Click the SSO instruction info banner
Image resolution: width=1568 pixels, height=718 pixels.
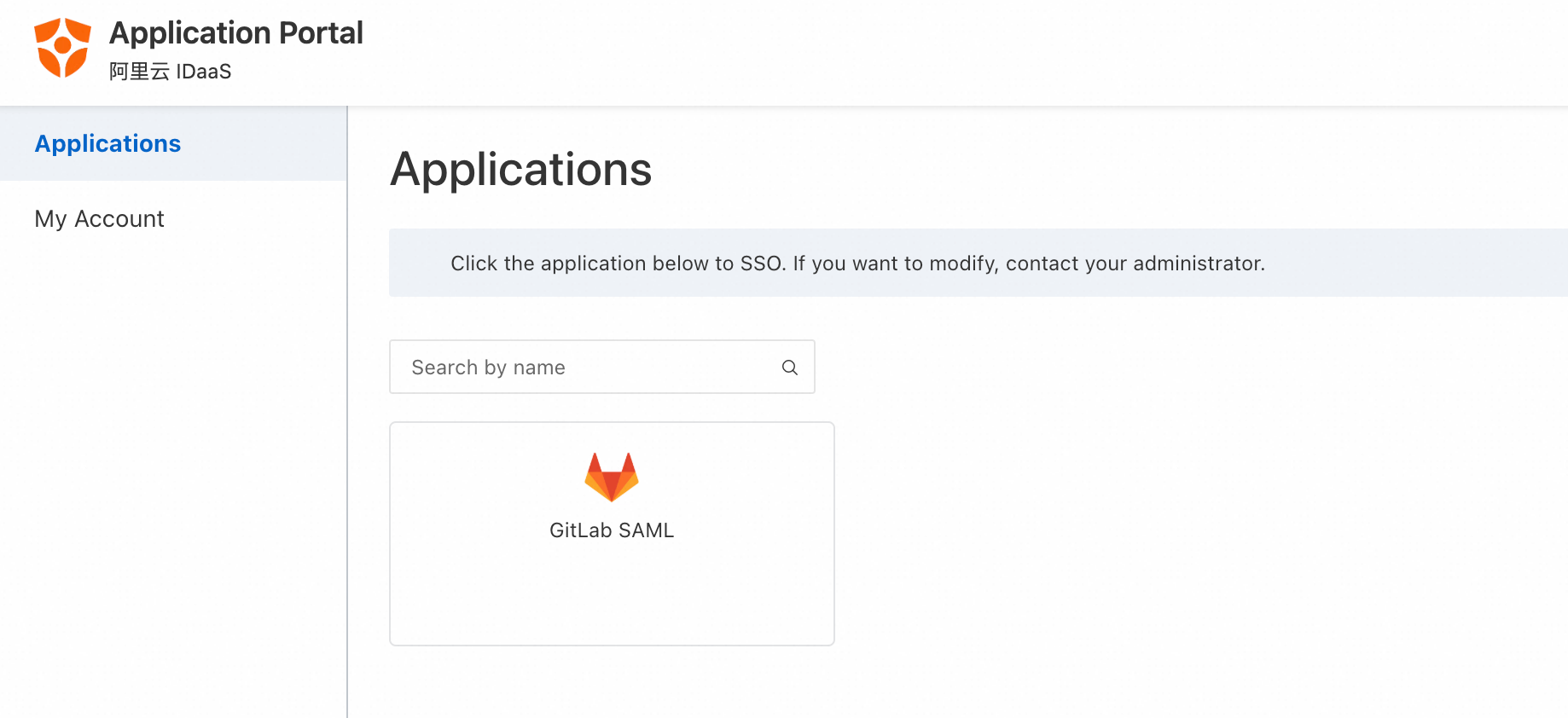[979, 263]
